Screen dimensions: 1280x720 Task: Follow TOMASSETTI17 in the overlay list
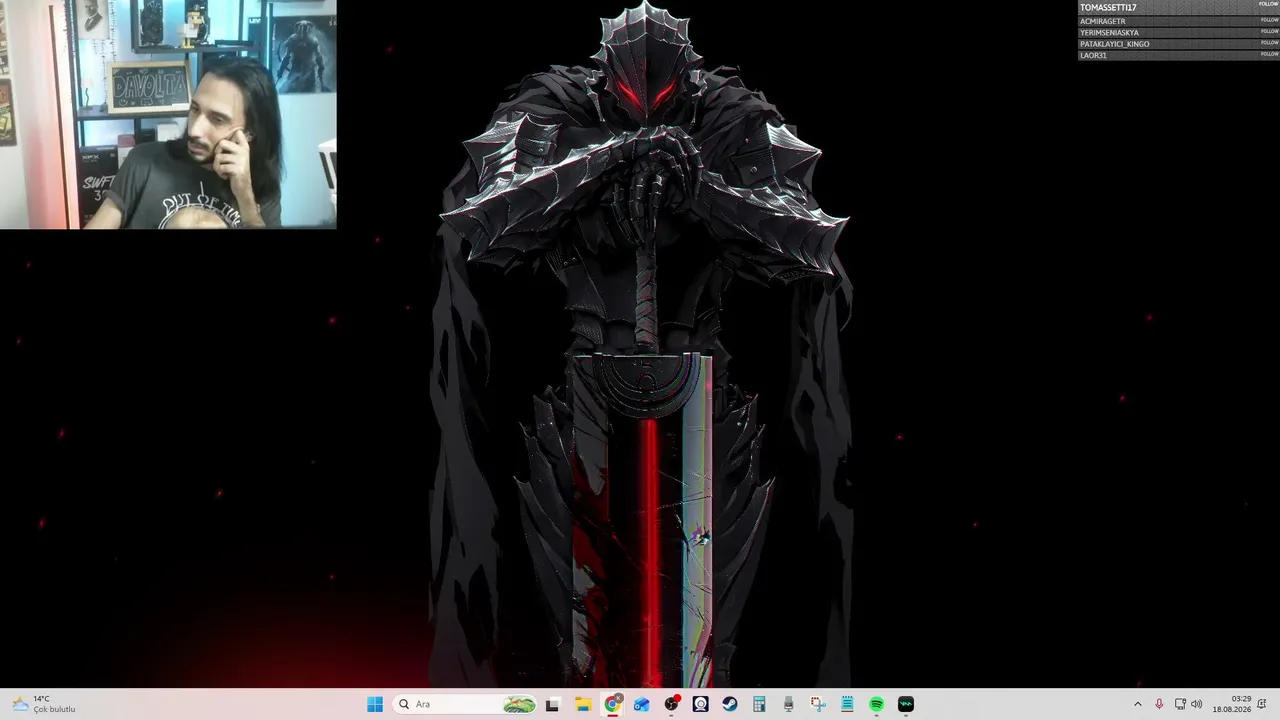click(x=1269, y=4)
